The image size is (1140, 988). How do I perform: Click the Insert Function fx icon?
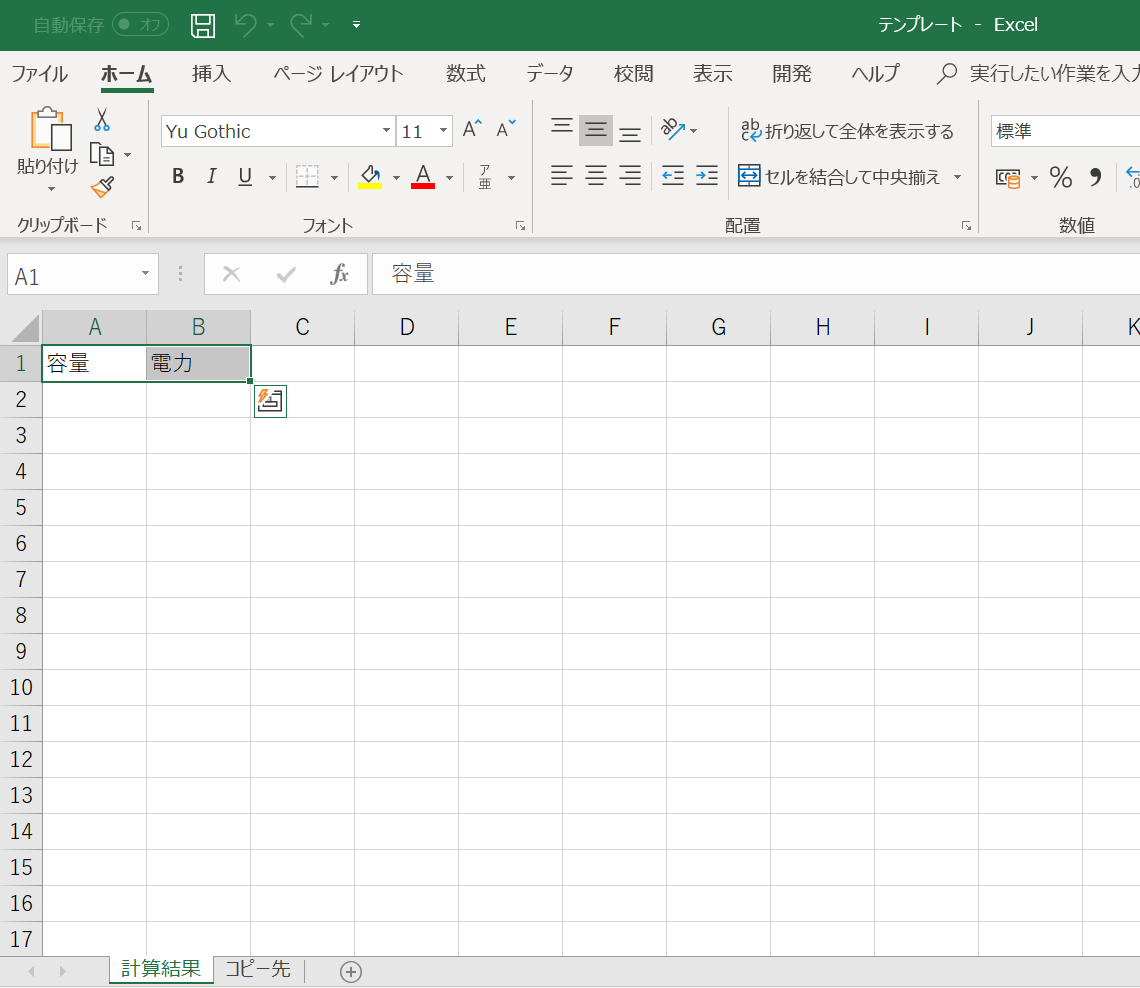[x=339, y=274]
